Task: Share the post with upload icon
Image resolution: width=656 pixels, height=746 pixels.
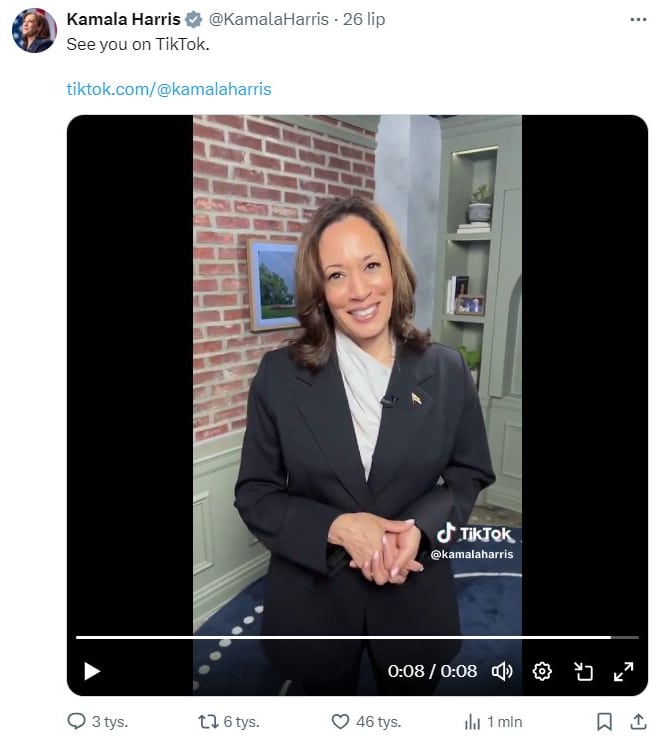Action: 638,721
